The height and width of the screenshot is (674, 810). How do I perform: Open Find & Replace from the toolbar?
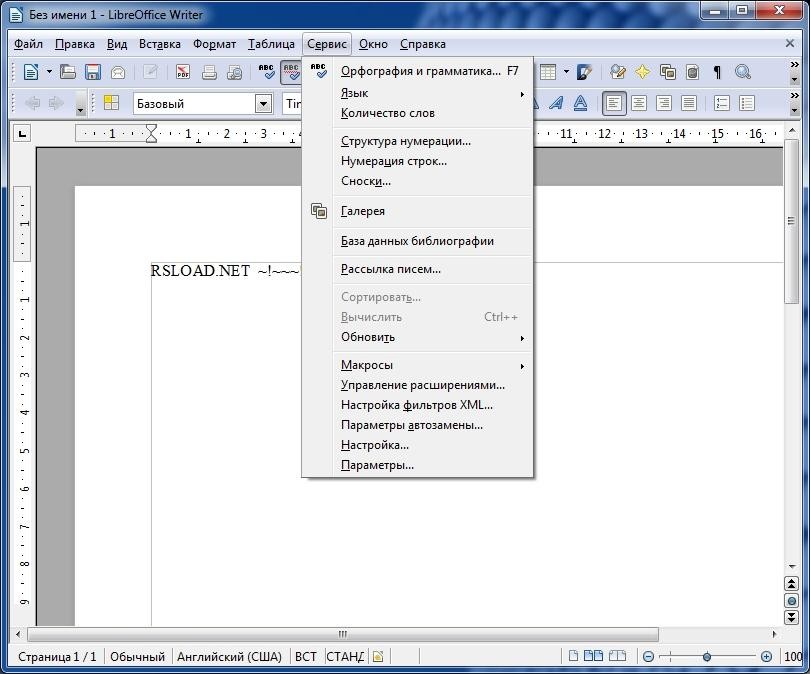(618, 72)
